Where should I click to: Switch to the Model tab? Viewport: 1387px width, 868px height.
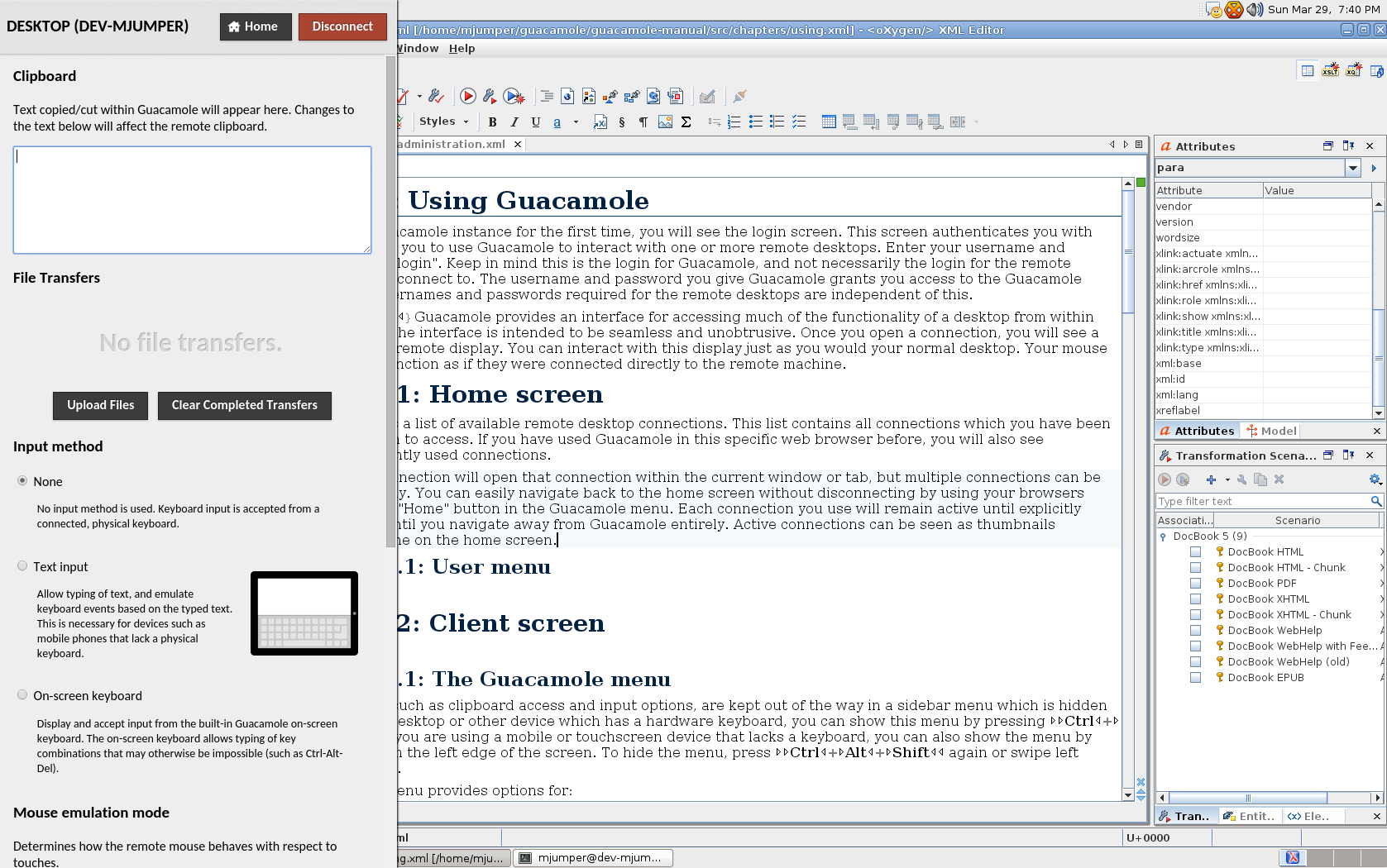(x=1272, y=431)
